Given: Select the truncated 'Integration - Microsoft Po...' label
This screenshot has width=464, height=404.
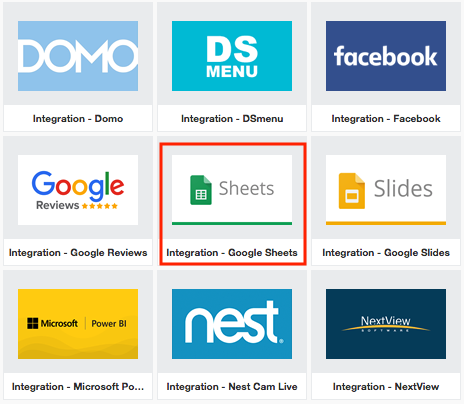Looking at the screenshot, I should tap(78, 387).
